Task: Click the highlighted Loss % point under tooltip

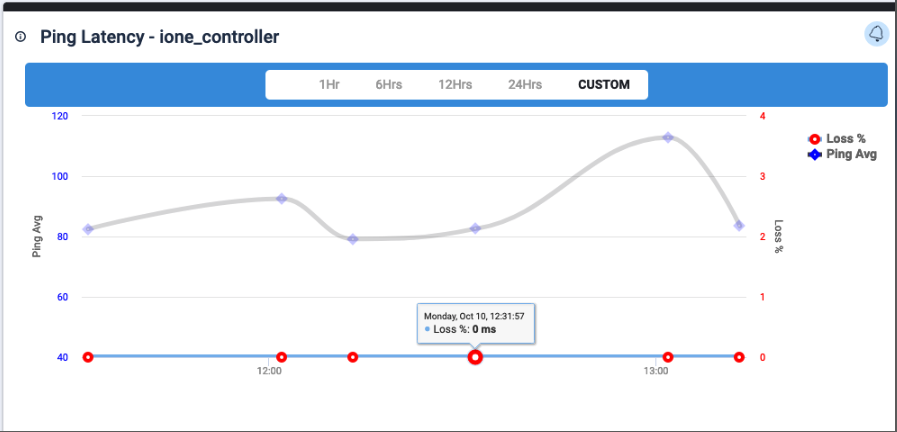Action: (x=475, y=357)
